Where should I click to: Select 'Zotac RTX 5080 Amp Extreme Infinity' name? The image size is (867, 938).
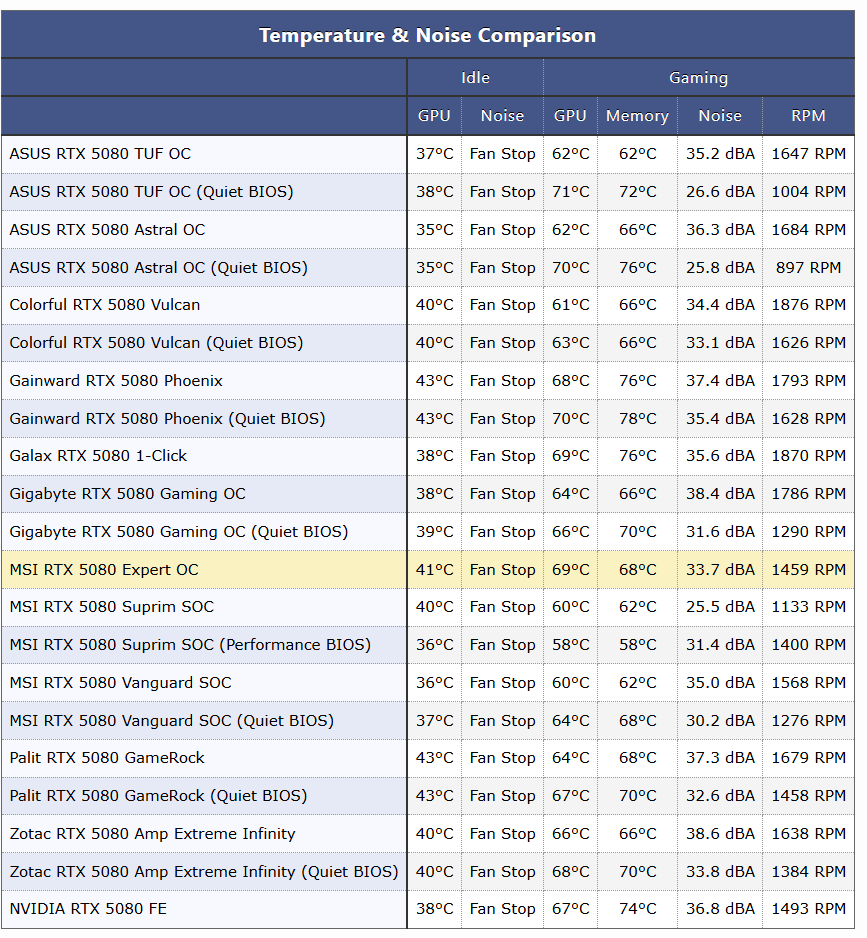(153, 834)
